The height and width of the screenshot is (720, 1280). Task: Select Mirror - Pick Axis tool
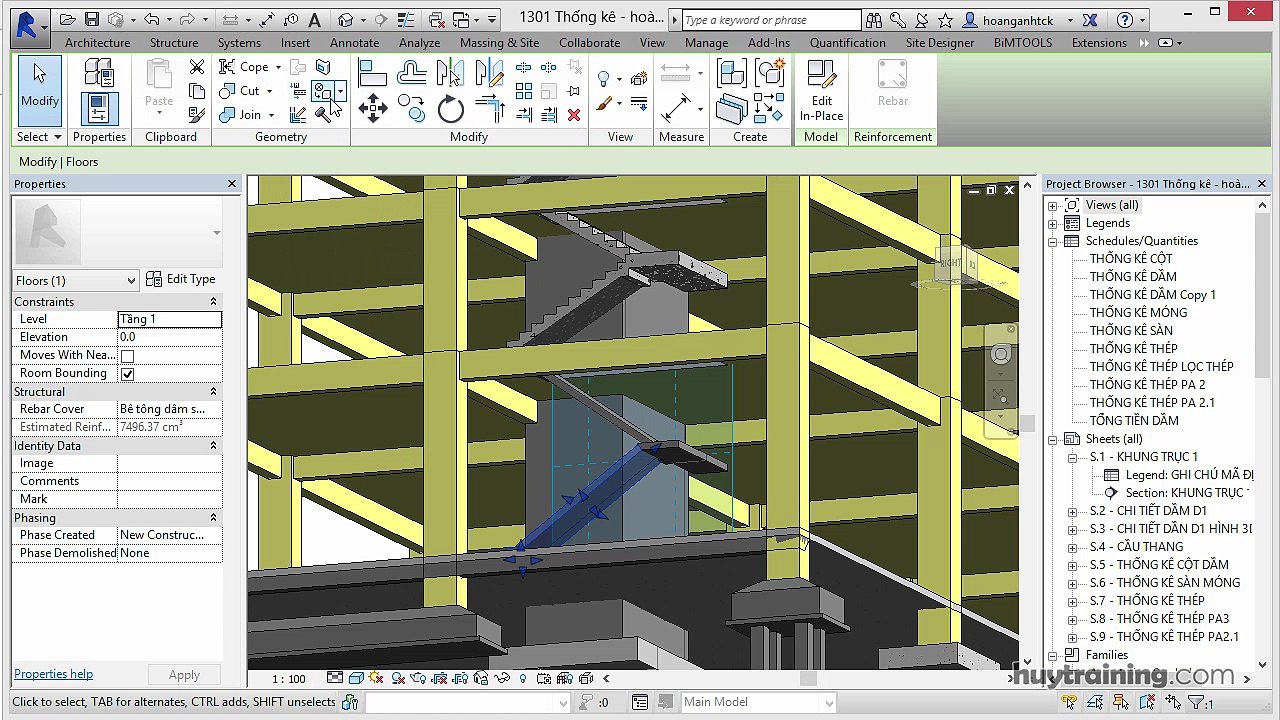click(x=449, y=73)
